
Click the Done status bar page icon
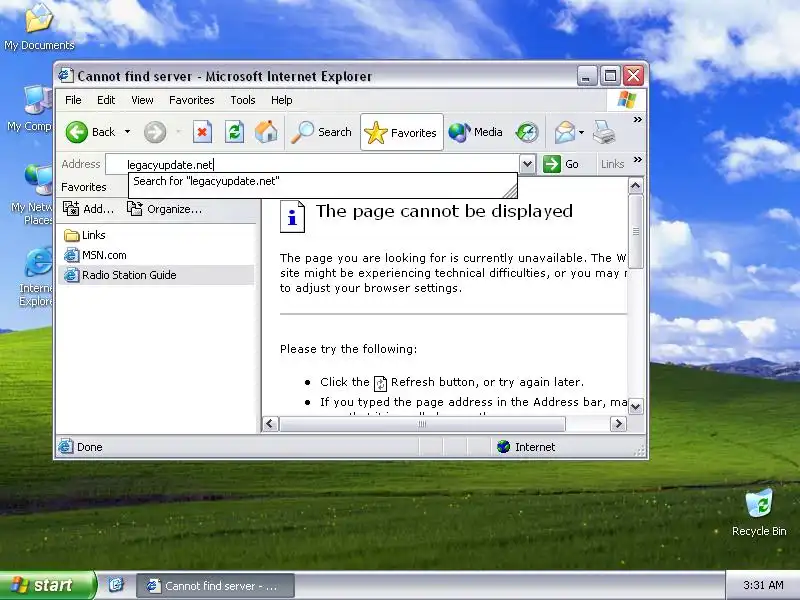[65, 447]
